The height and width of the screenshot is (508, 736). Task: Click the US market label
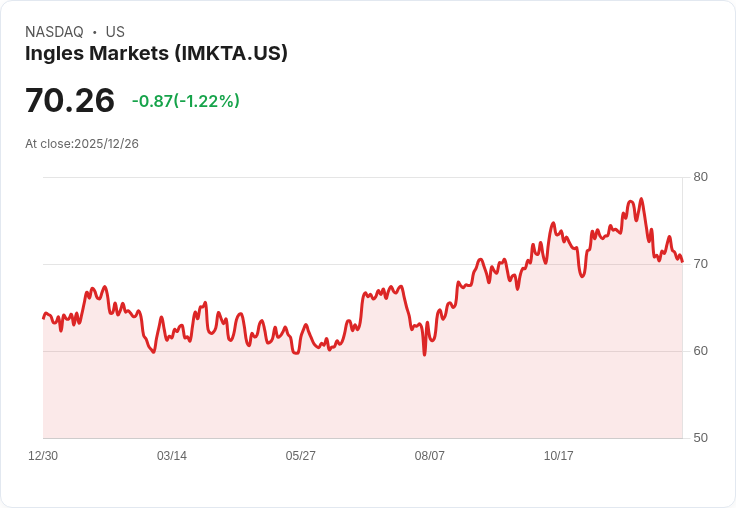coord(115,32)
